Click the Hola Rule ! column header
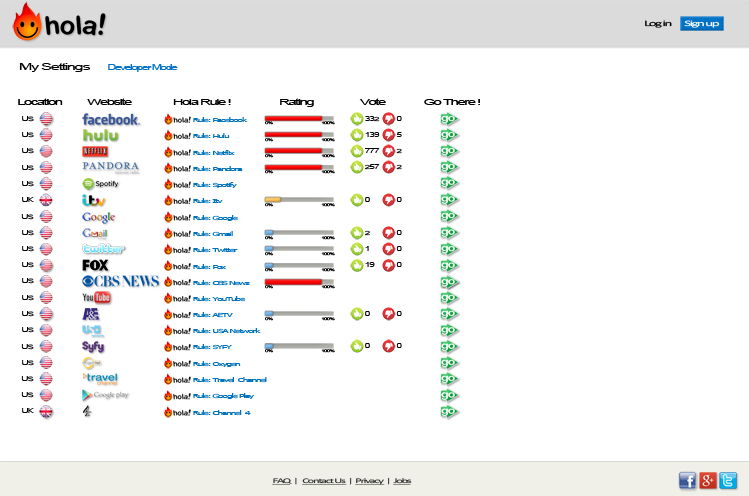The image size is (749, 496). pyautogui.click(x=202, y=102)
